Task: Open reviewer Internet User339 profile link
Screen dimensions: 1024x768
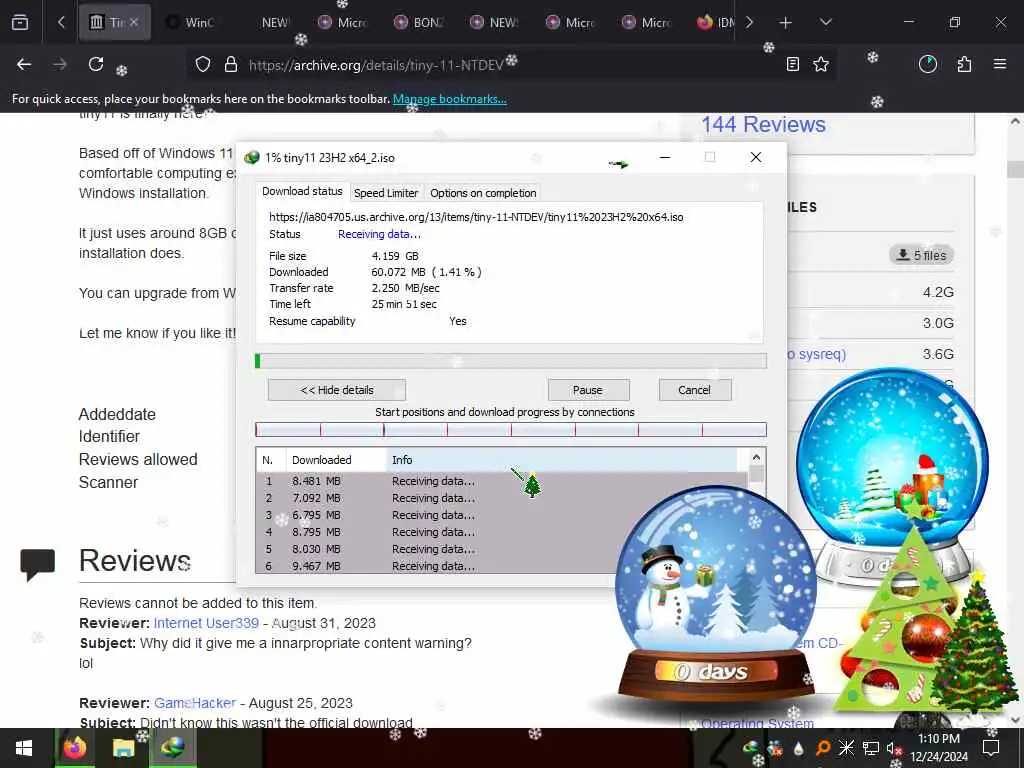Action: coord(206,623)
